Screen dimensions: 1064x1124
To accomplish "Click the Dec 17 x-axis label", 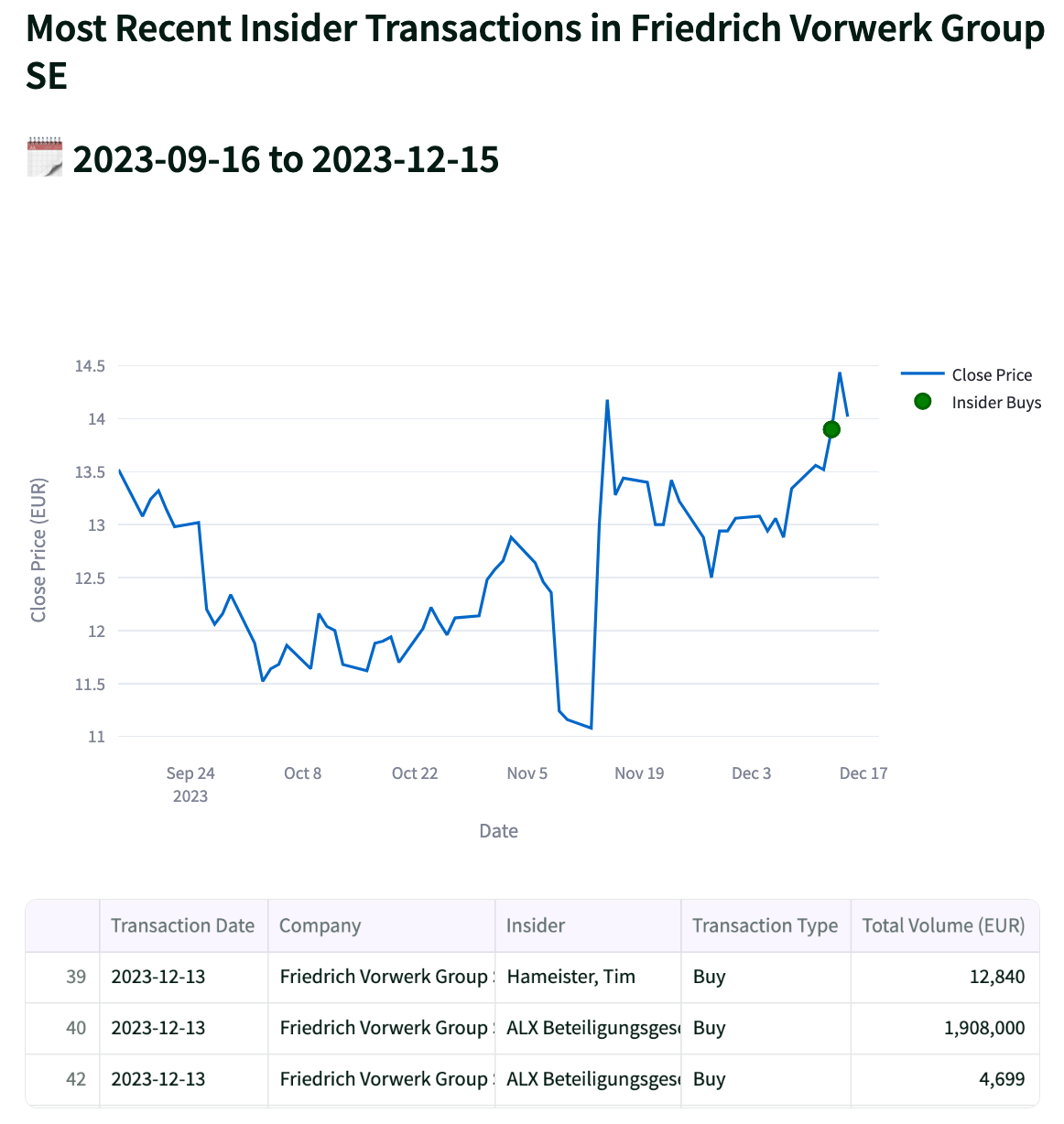I will pos(863,773).
